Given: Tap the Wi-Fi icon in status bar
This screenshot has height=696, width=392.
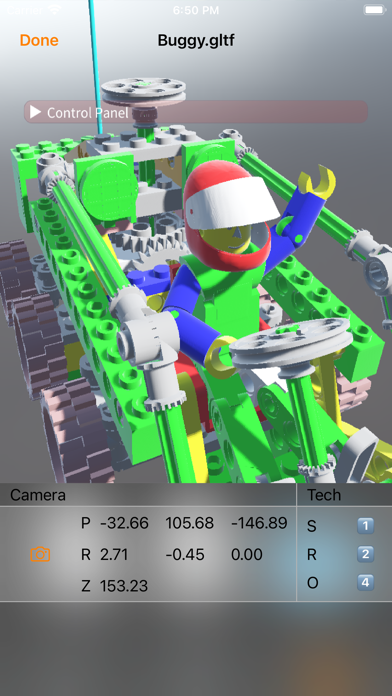Looking at the screenshot, I should [55, 9].
